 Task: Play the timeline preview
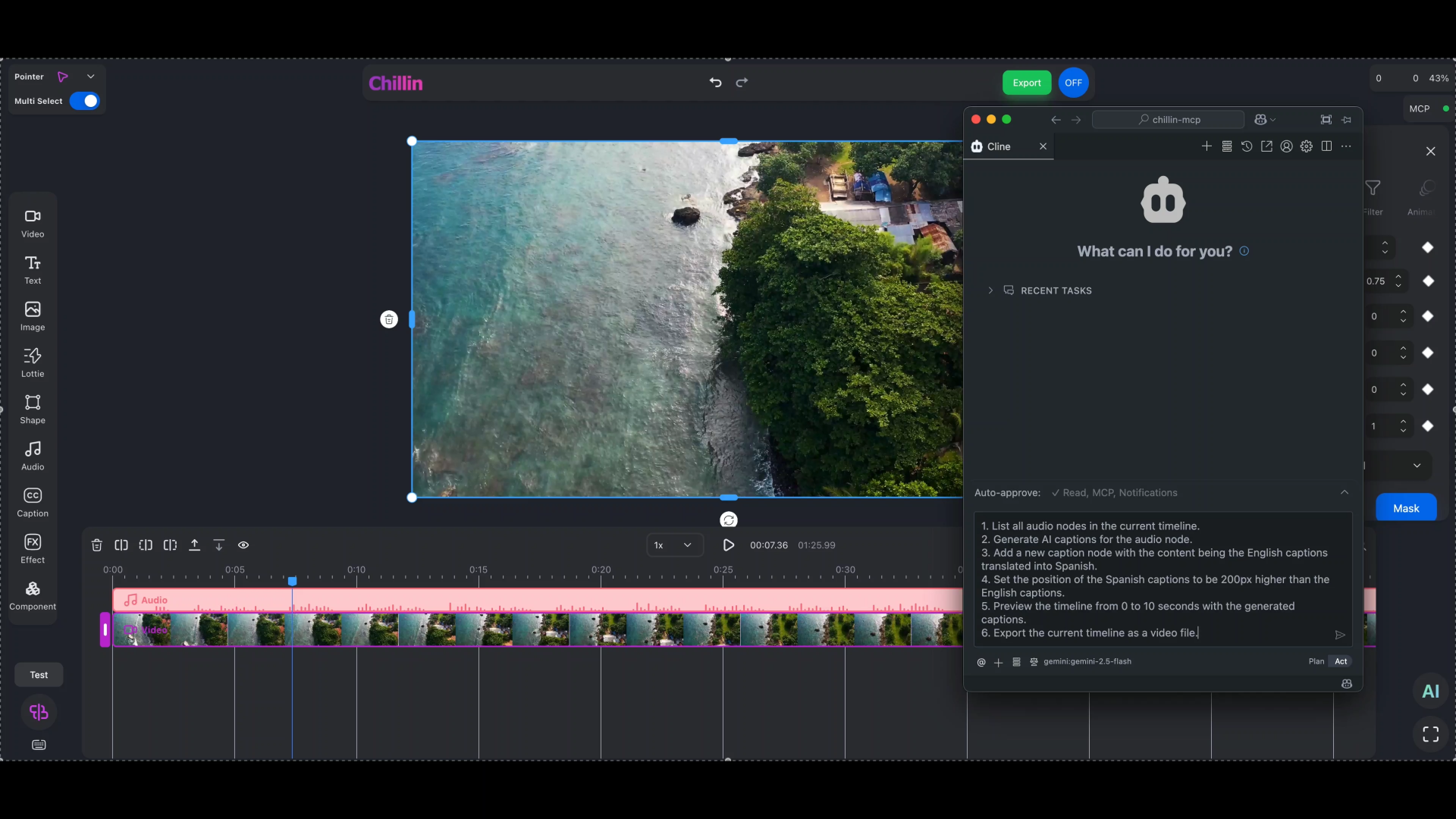(729, 545)
